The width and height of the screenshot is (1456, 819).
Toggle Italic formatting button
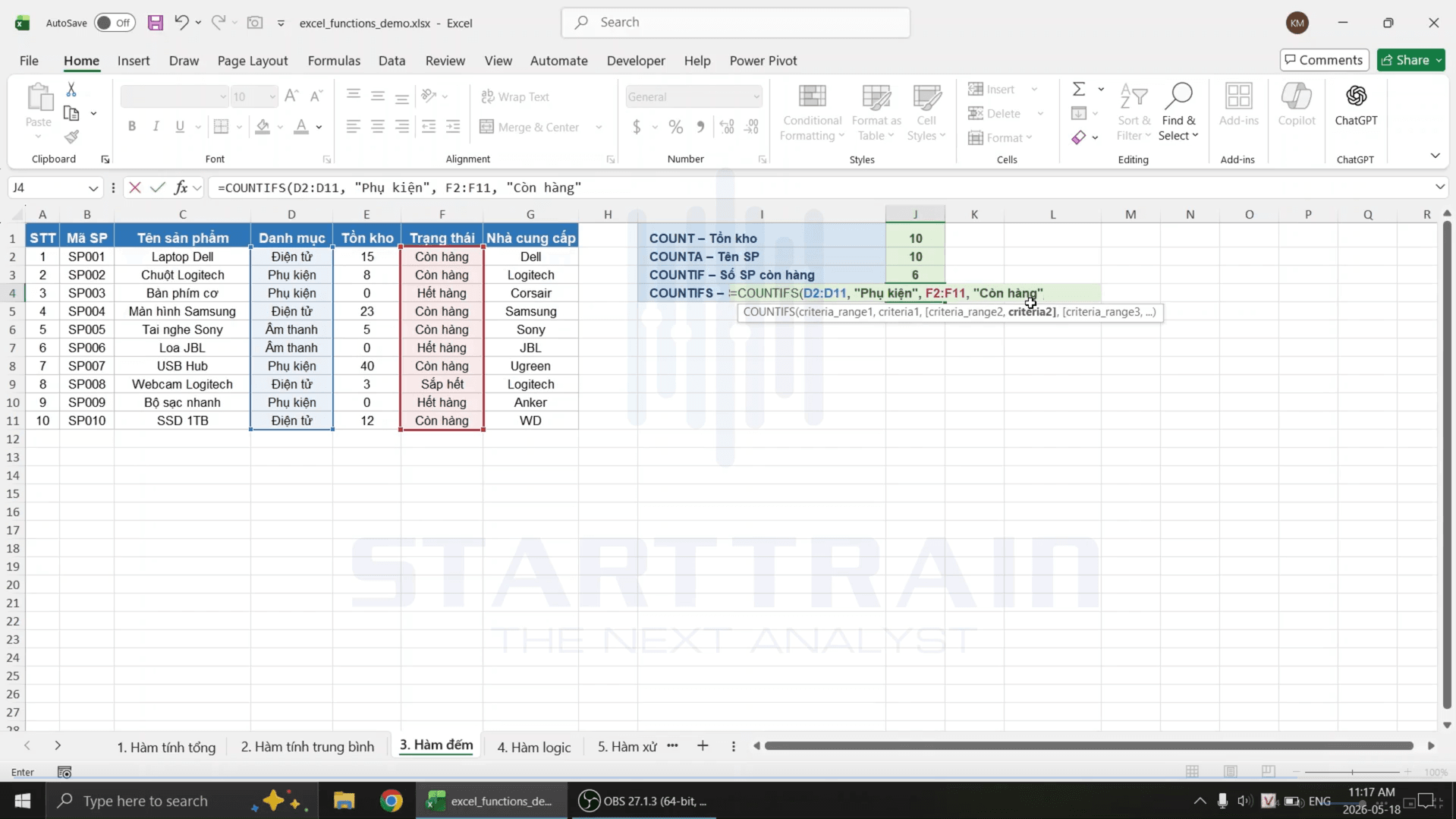click(x=156, y=127)
